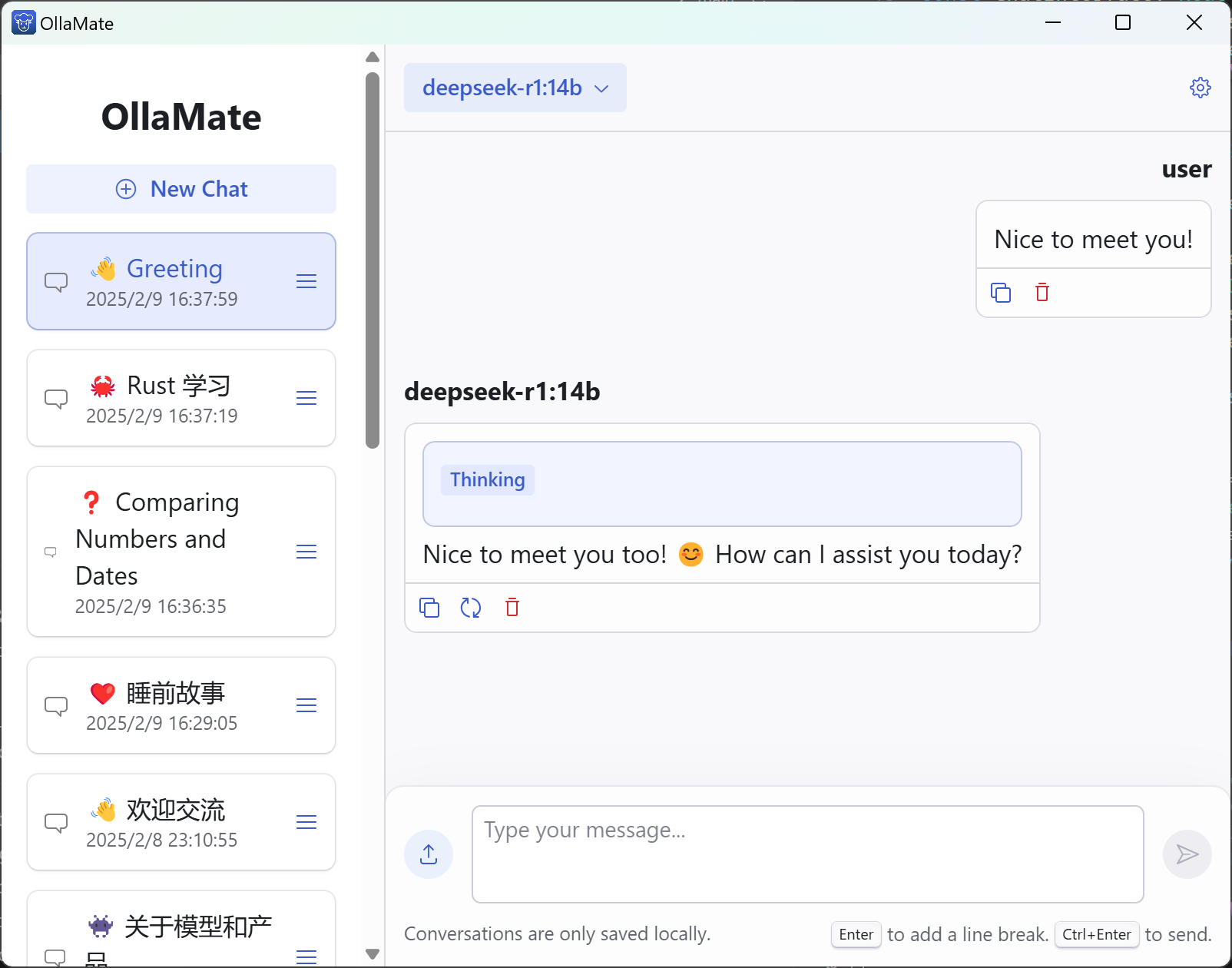
Task: Close the OllaMate window
Action: click(1194, 22)
